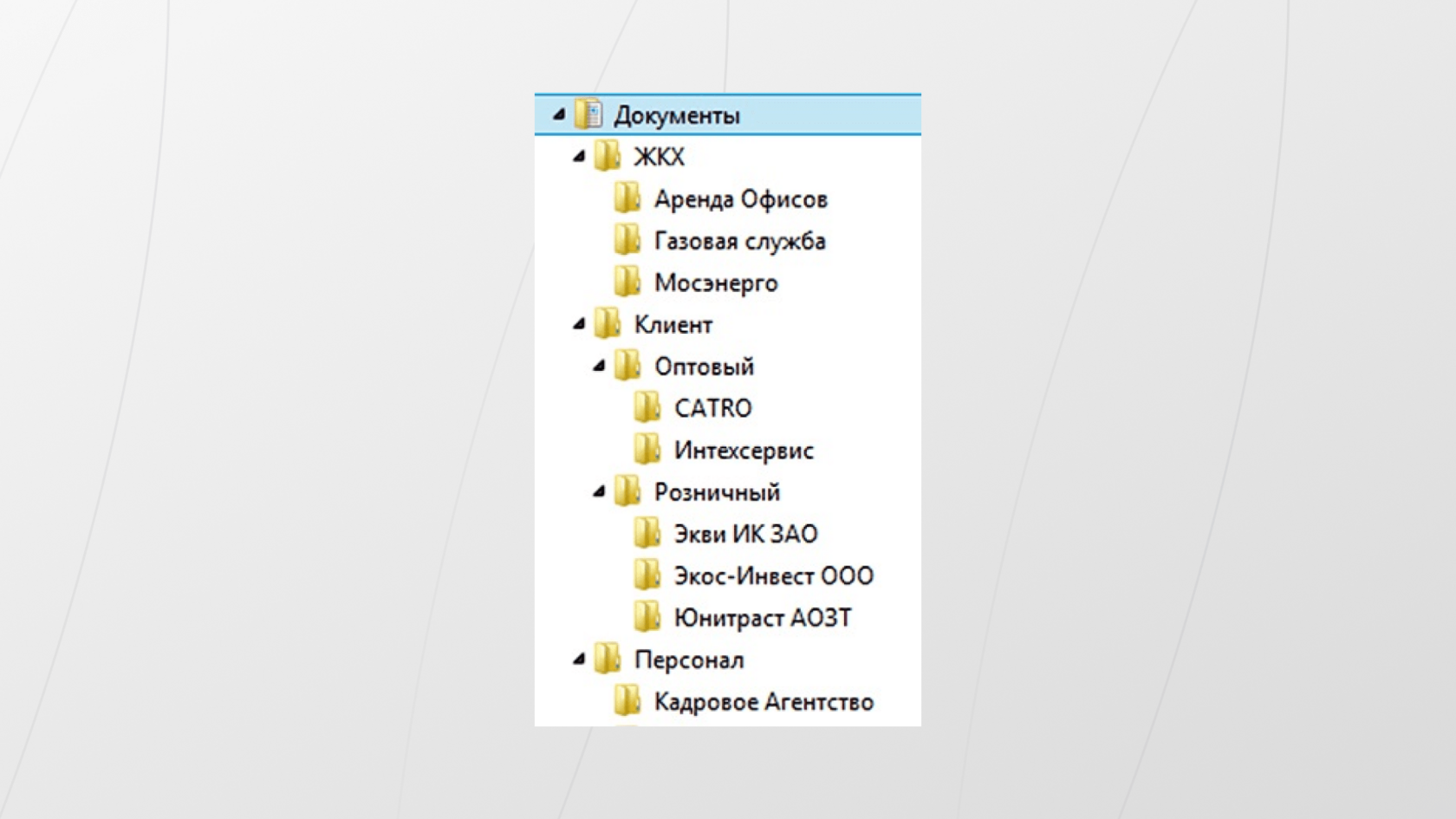Screen dimensions: 1456x819
Task: Click the Документы library icon
Action: pos(588,114)
